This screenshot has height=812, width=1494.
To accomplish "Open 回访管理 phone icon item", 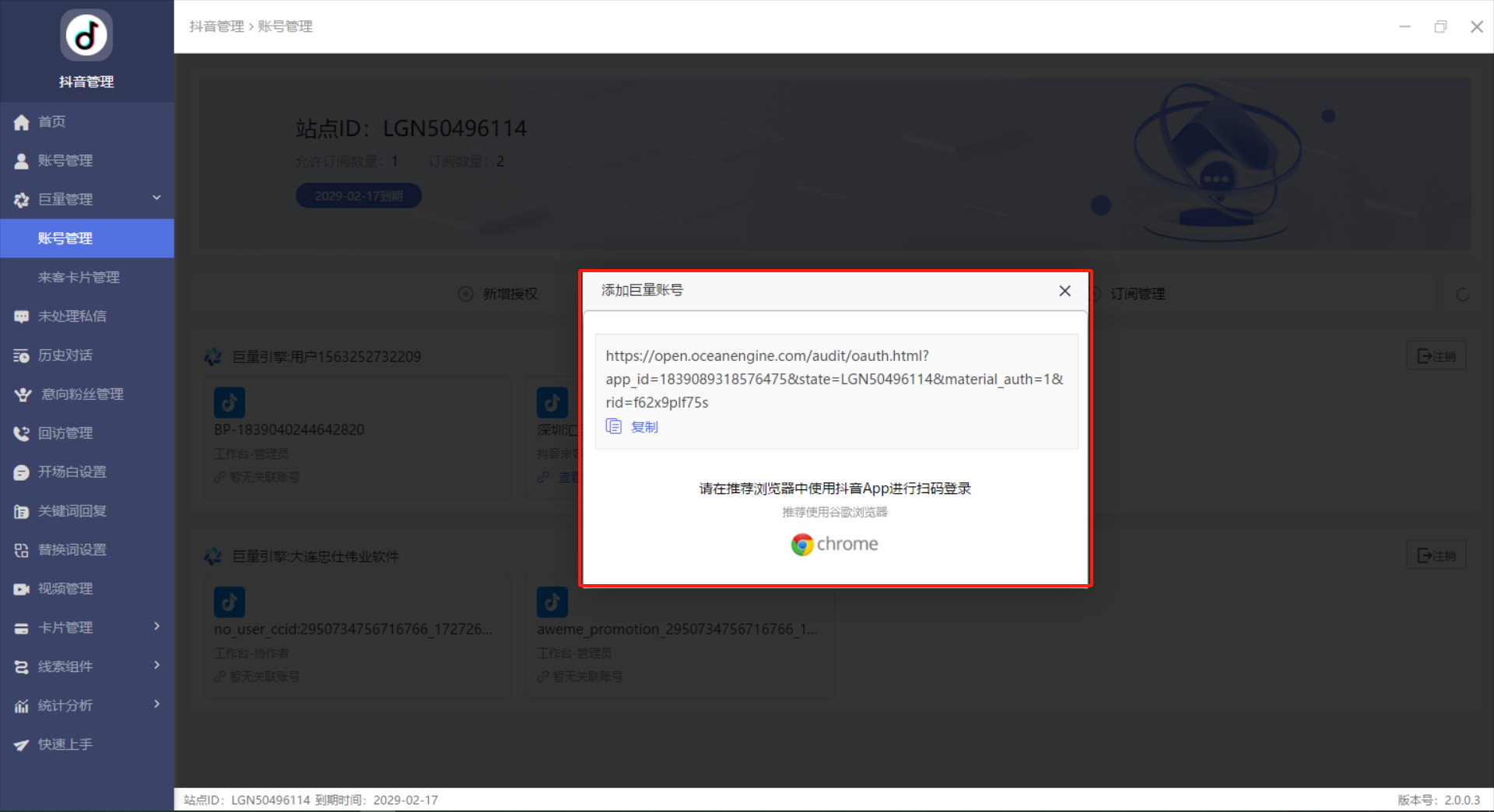I will point(22,433).
